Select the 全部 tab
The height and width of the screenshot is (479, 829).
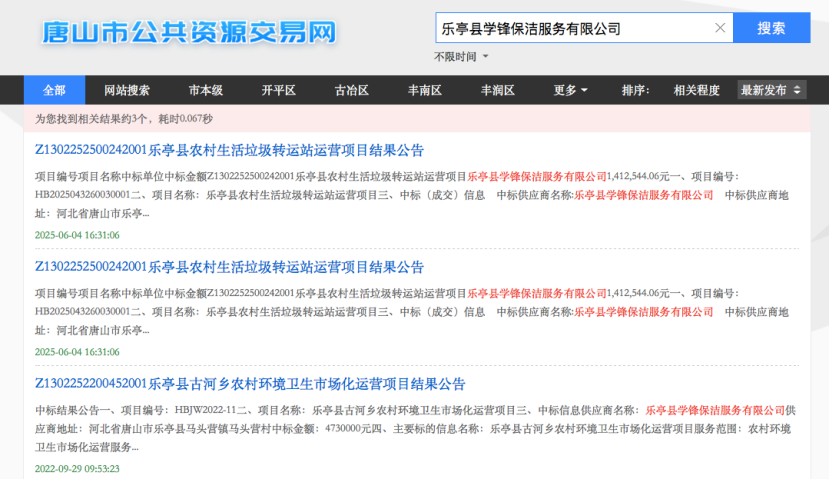[54, 90]
